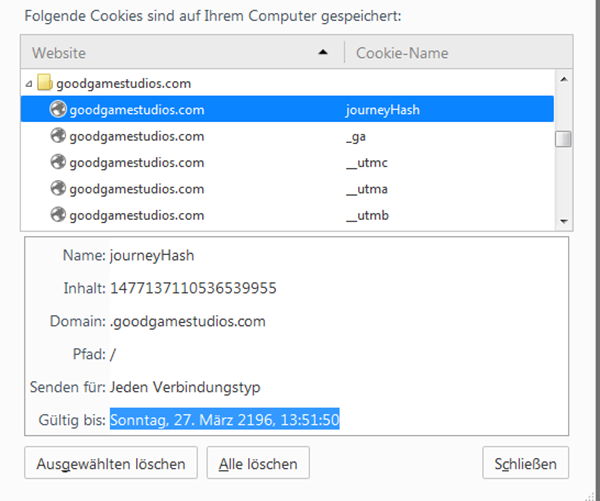Image resolution: width=600 pixels, height=501 pixels.
Task: Click the Senden für value Jeden Verbindungstyp
Action: coord(185,387)
